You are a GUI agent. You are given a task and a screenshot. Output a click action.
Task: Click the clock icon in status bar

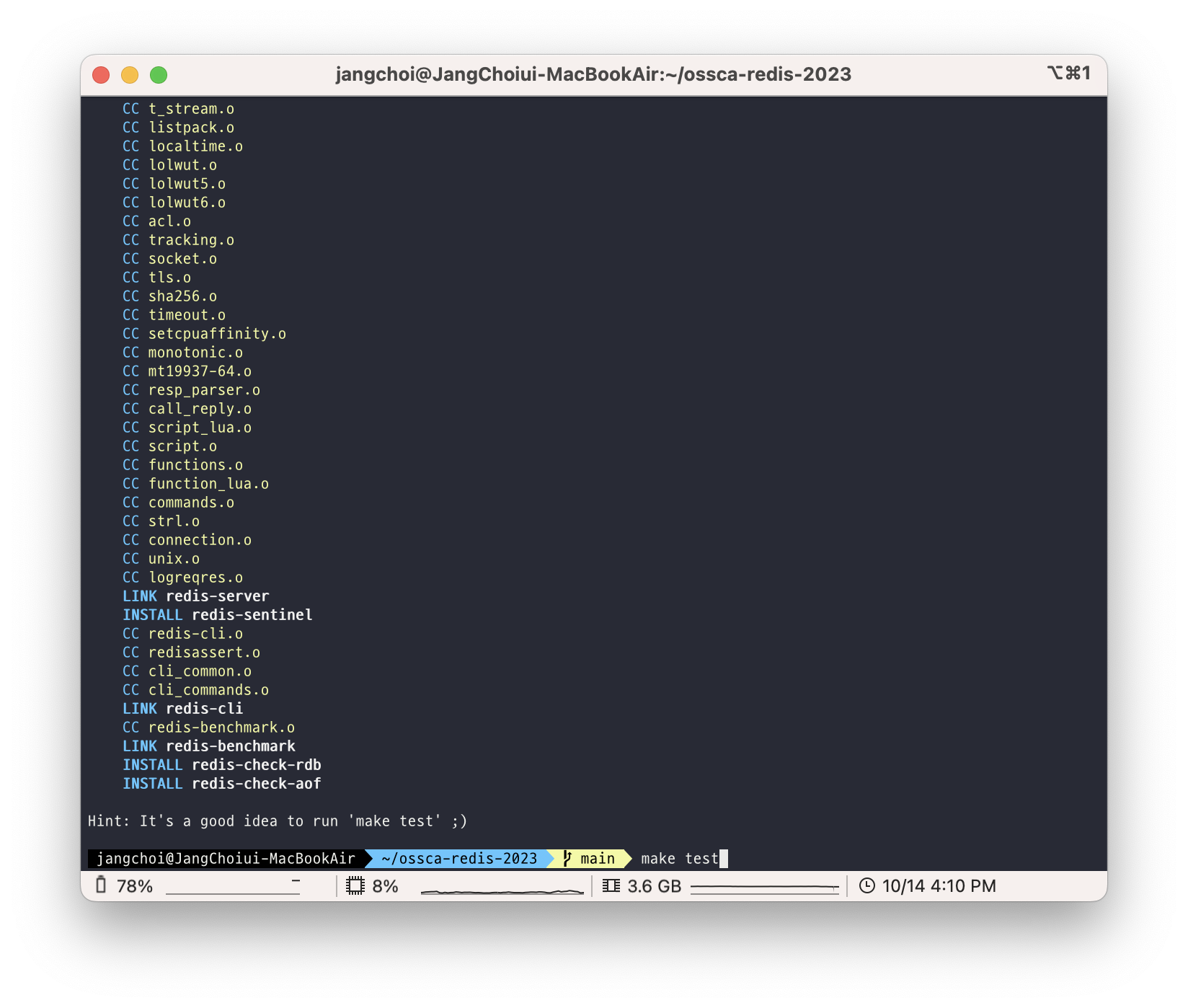coord(867,885)
